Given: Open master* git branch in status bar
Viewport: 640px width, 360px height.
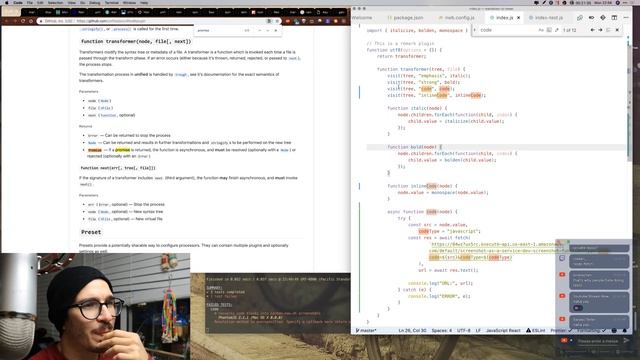Looking at the screenshot, I should 366,331.
